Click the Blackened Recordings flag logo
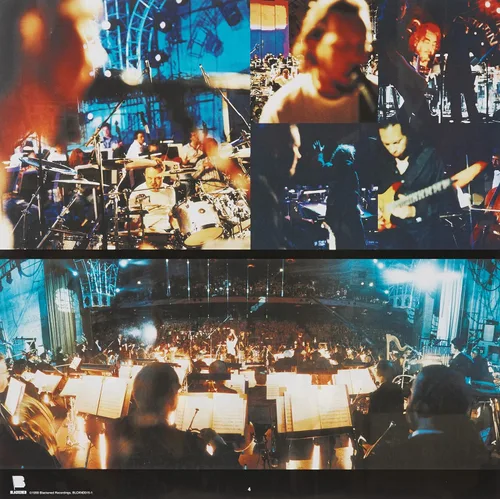Screen dimensions: 500x499 (19, 485)
